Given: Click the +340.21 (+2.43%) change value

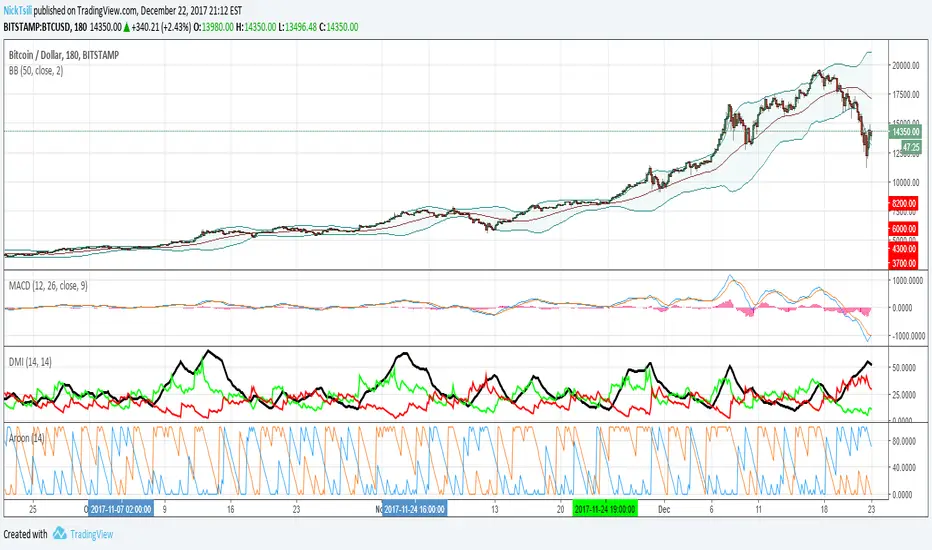Looking at the screenshot, I should pyautogui.click(x=161, y=27).
